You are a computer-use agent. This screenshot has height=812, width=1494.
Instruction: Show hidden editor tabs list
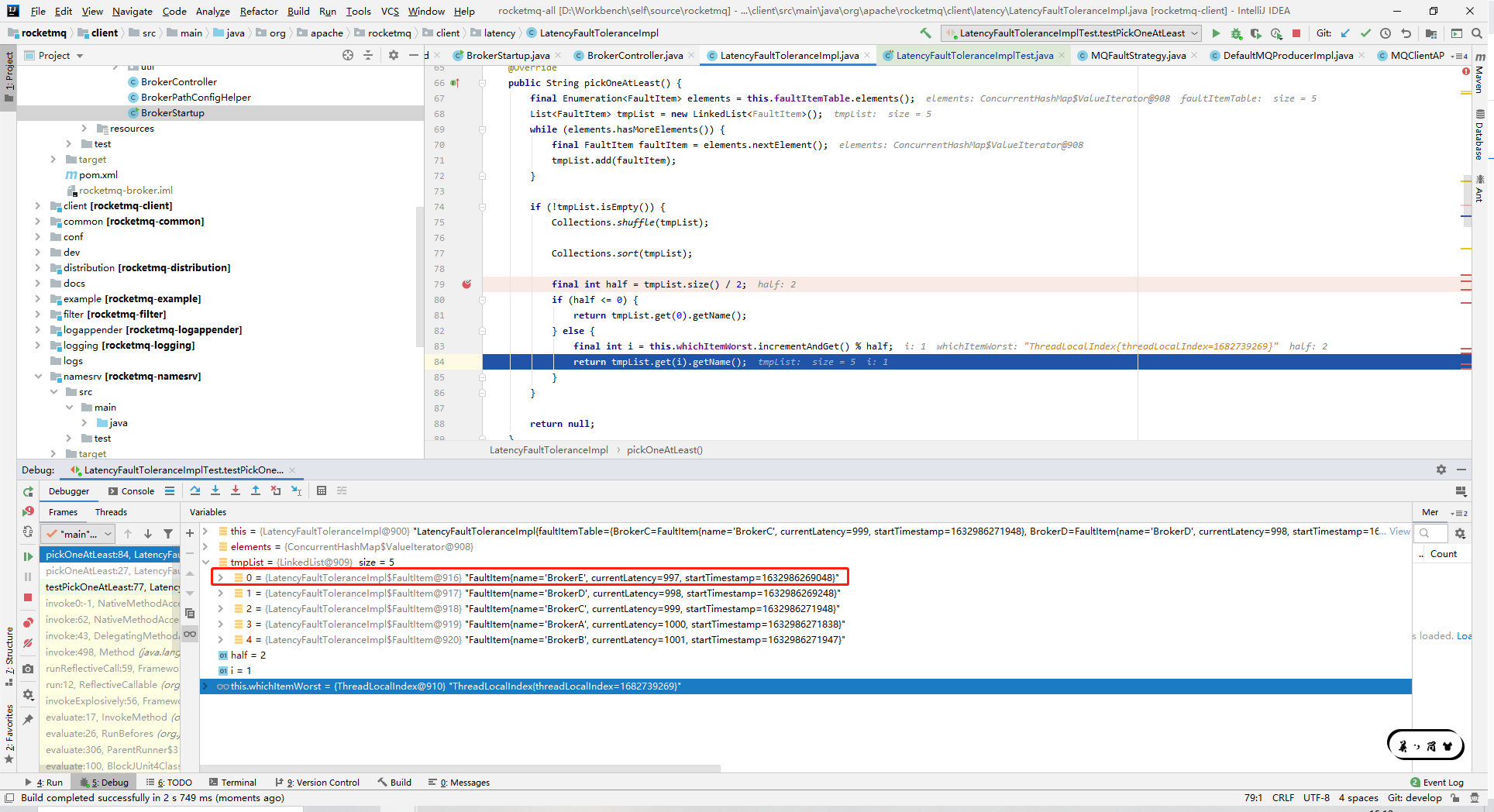click(x=1460, y=56)
